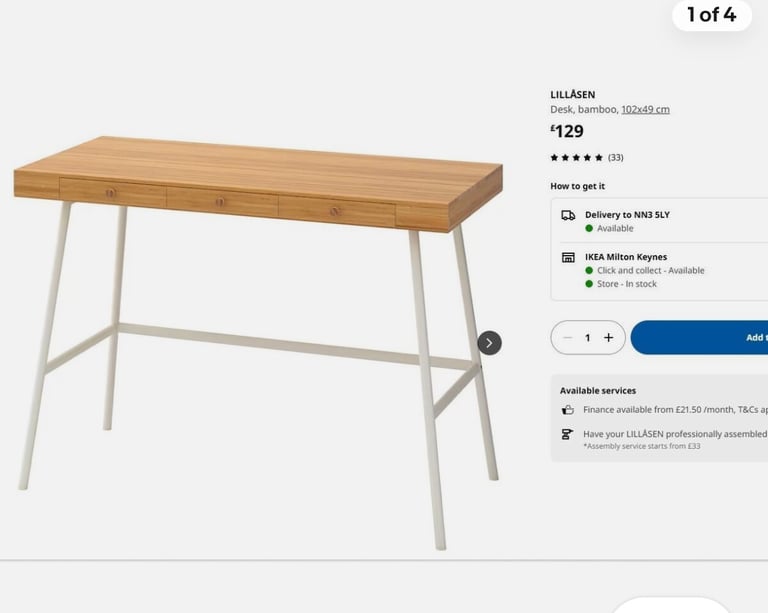
Task: Open the 102x49 cm size link
Action: (x=646, y=109)
